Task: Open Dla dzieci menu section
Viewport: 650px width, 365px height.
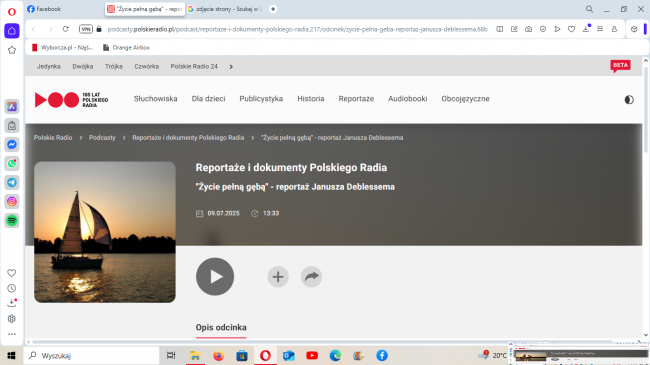Action: tap(209, 99)
